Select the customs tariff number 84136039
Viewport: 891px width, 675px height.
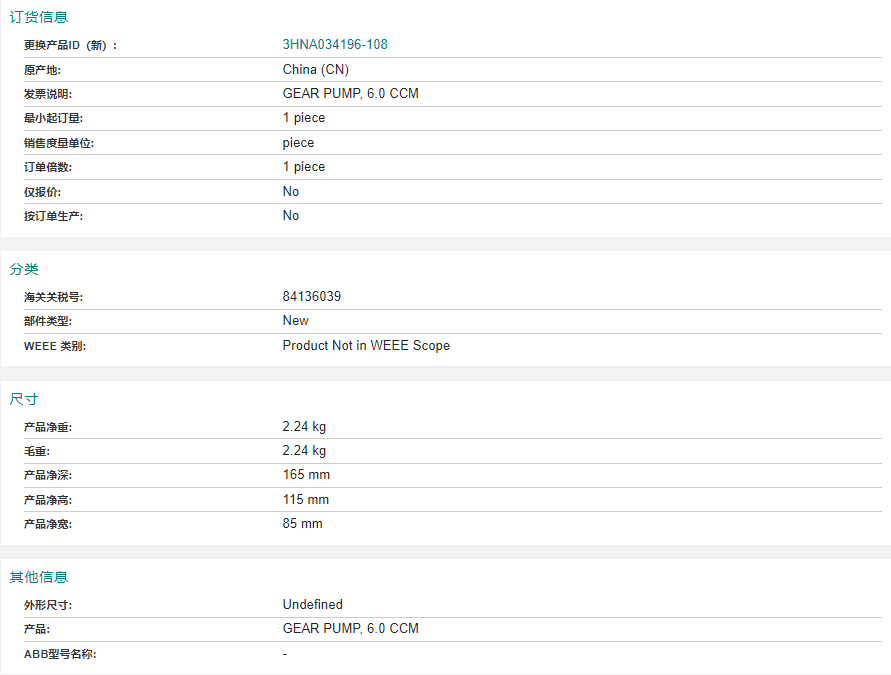pyautogui.click(x=311, y=297)
